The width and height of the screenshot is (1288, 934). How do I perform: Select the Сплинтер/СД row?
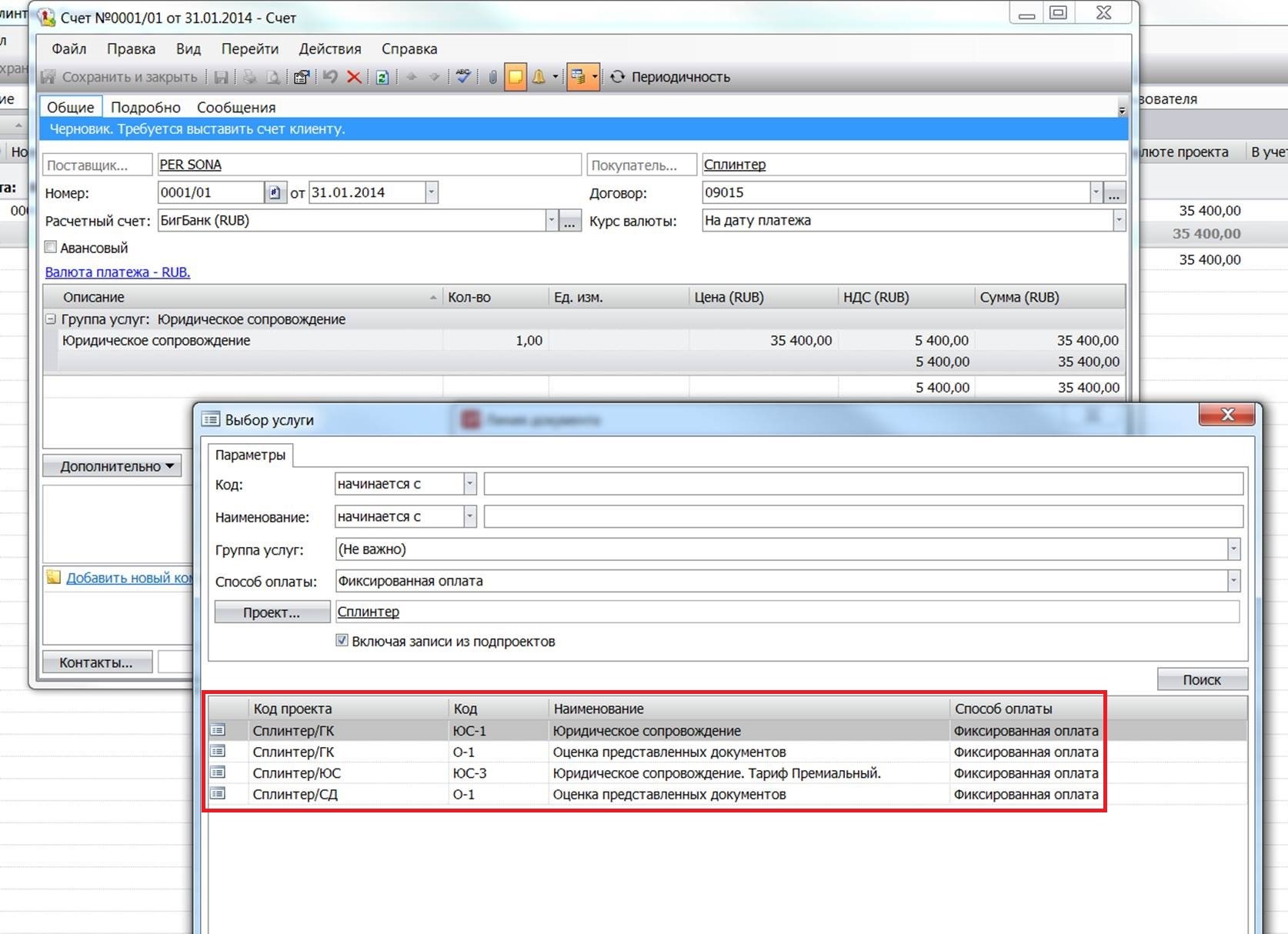tap(727, 794)
